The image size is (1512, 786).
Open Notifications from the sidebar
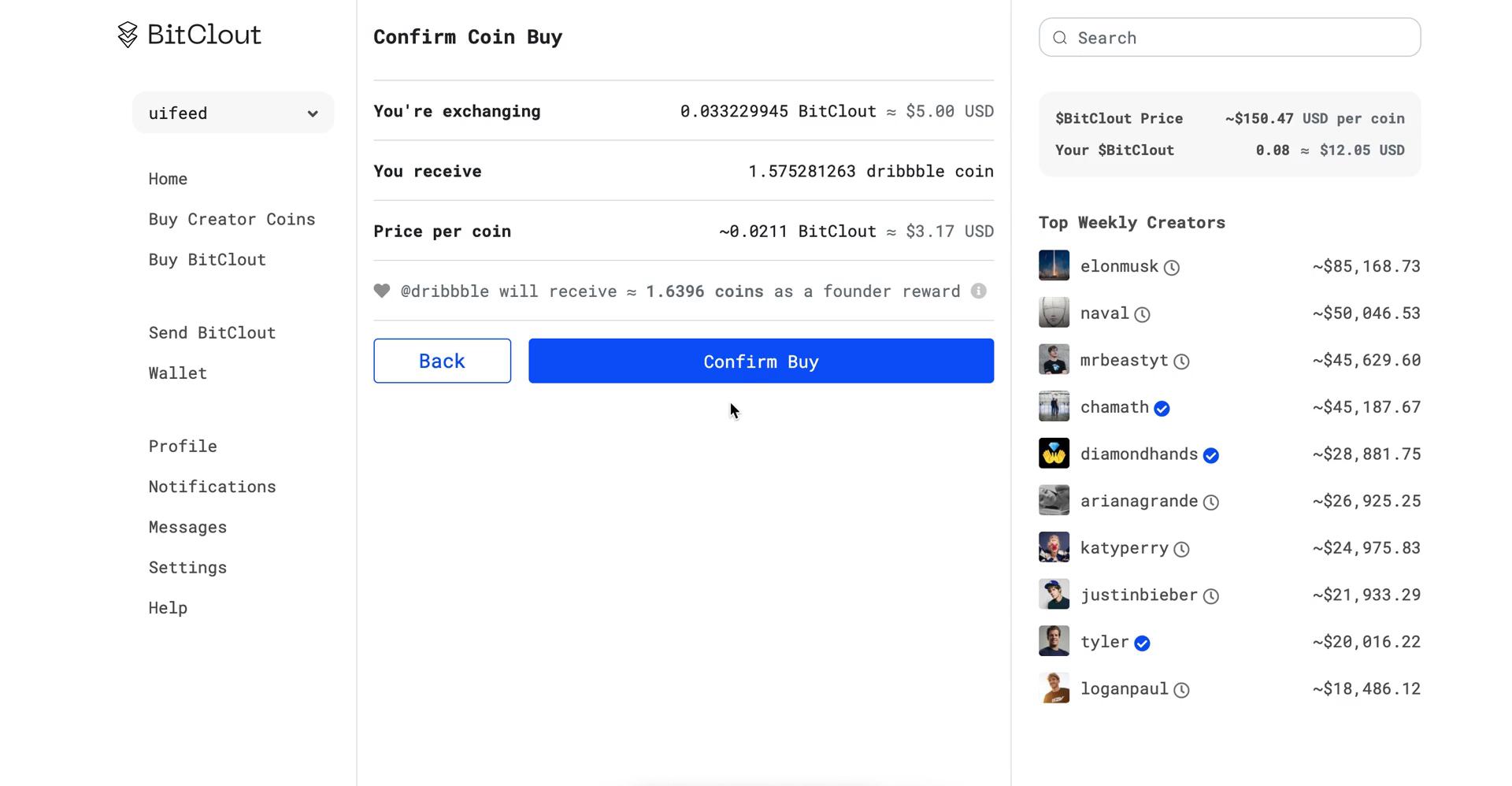tap(212, 487)
